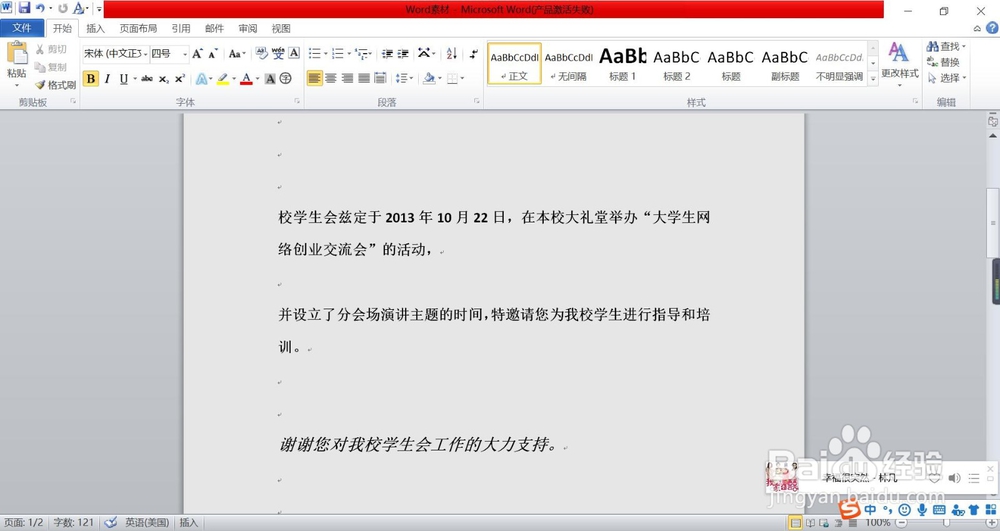Apply character border icon

pyautogui.click(x=294, y=54)
